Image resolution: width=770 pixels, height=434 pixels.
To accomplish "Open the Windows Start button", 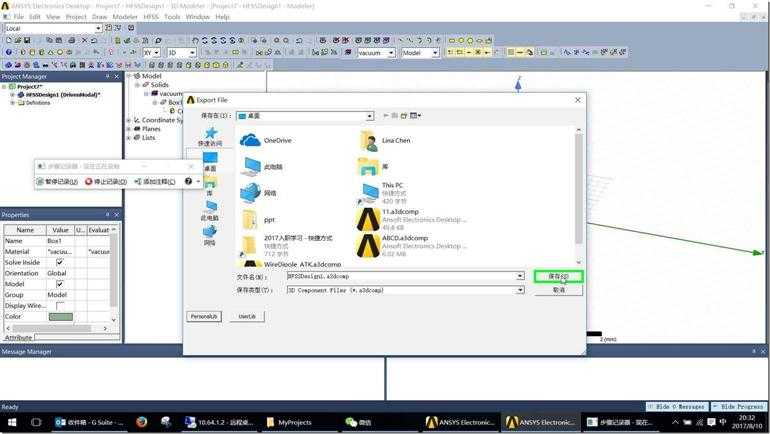I will tap(12, 422).
